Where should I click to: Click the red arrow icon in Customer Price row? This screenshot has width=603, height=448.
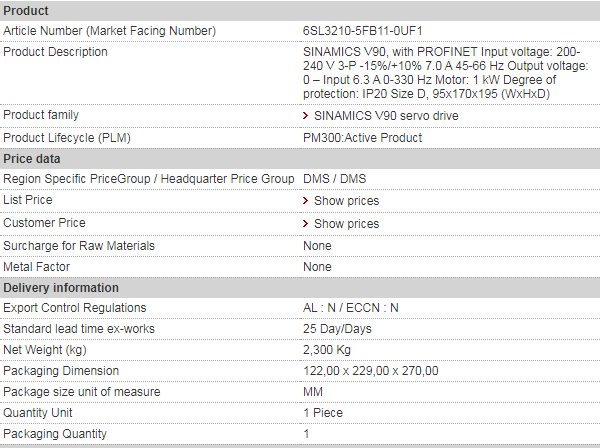(x=305, y=224)
